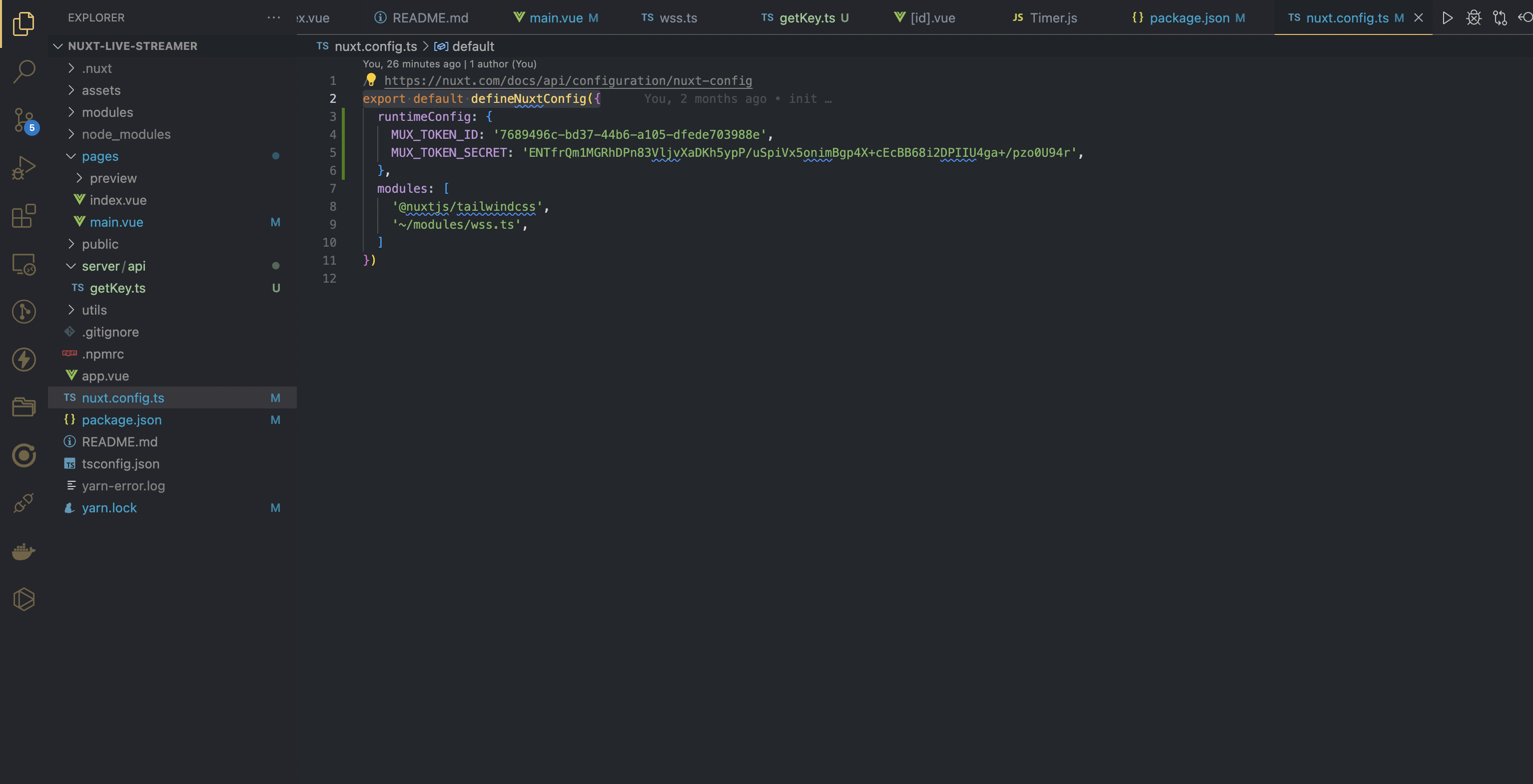Screen dimensions: 1533x784
Task: Click the compare changes icon in editor toolbar
Action: 1500,18
